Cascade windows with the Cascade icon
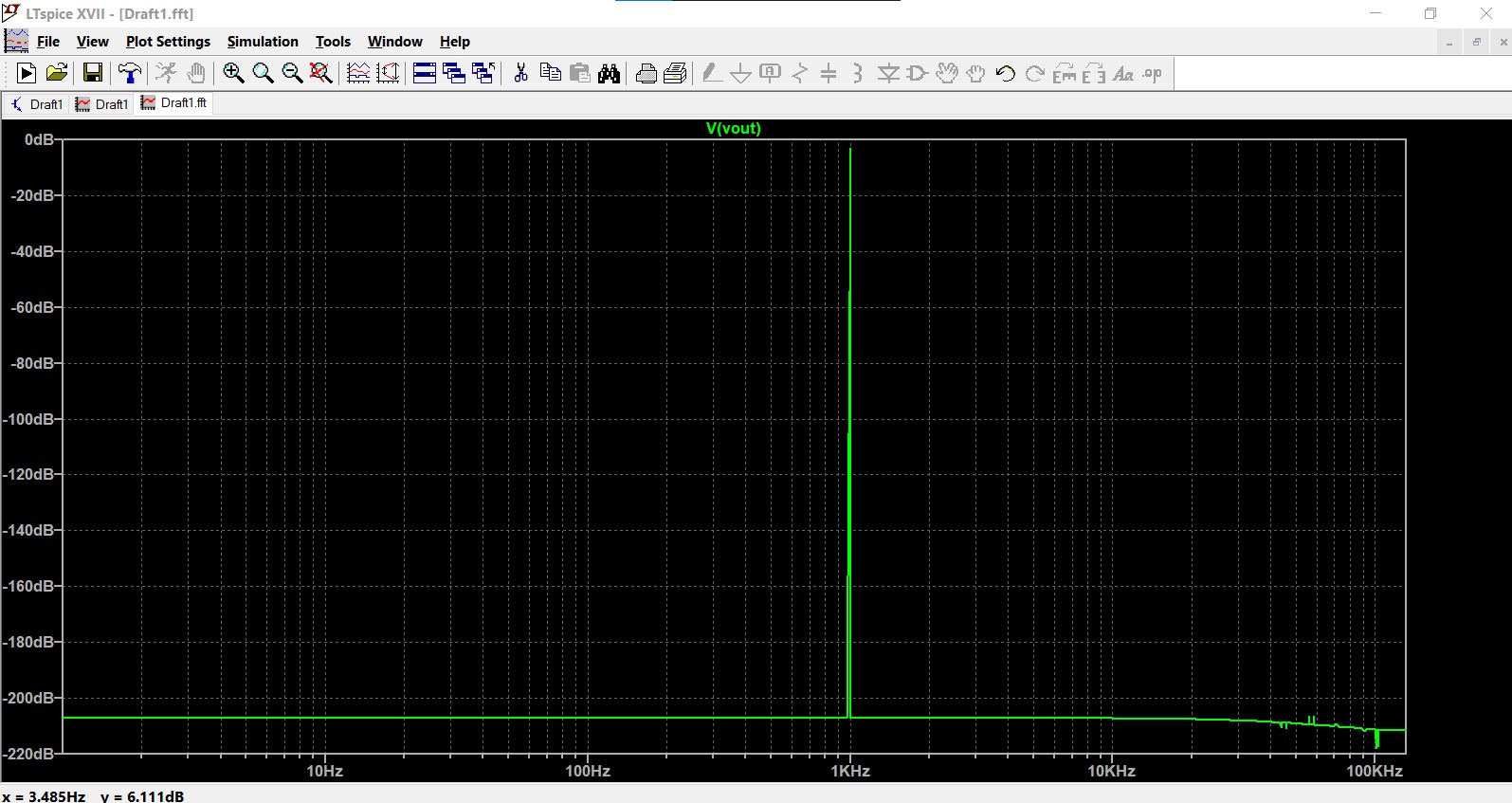Screen dimensions: 1512x803 click(x=454, y=73)
